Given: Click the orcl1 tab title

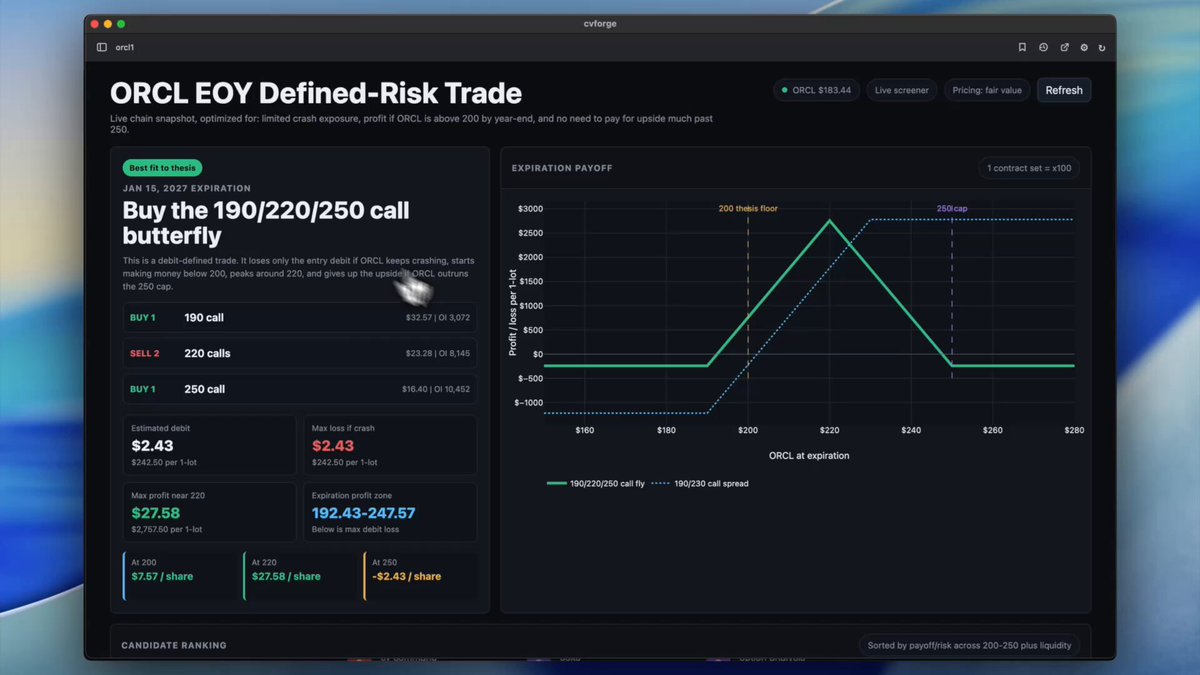Looking at the screenshot, I should [x=124, y=47].
